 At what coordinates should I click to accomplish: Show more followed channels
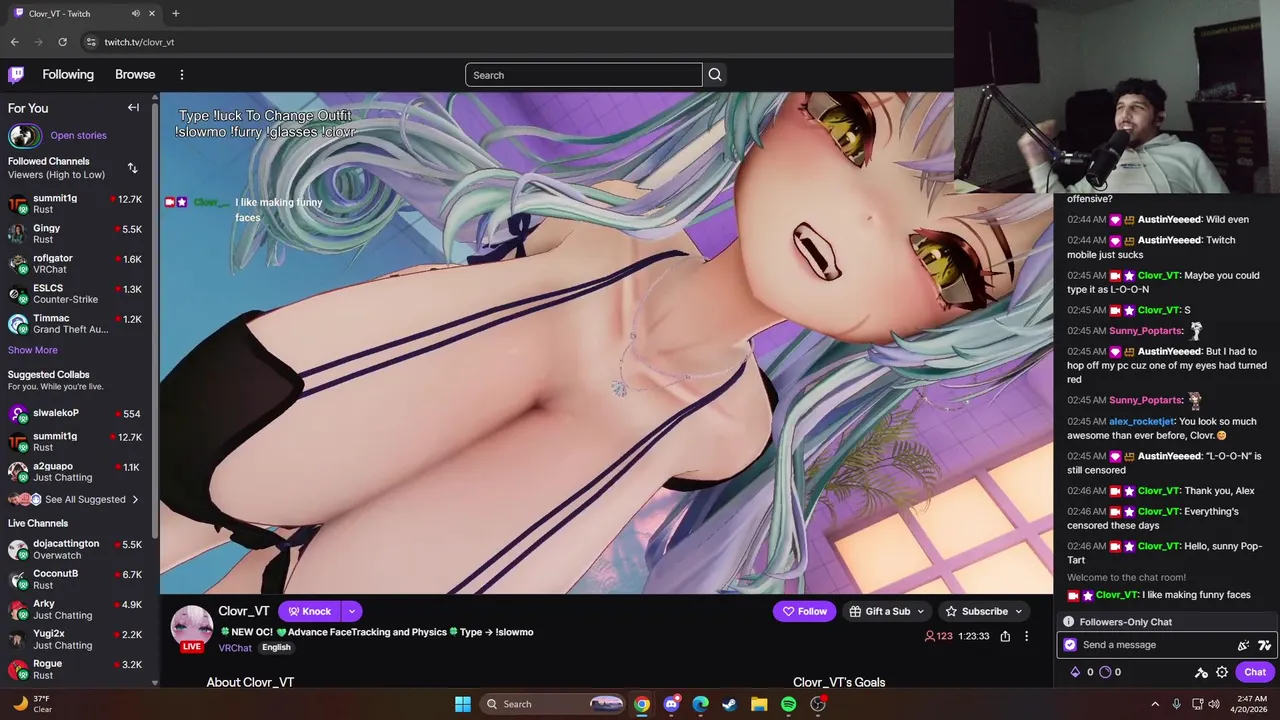point(33,350)
